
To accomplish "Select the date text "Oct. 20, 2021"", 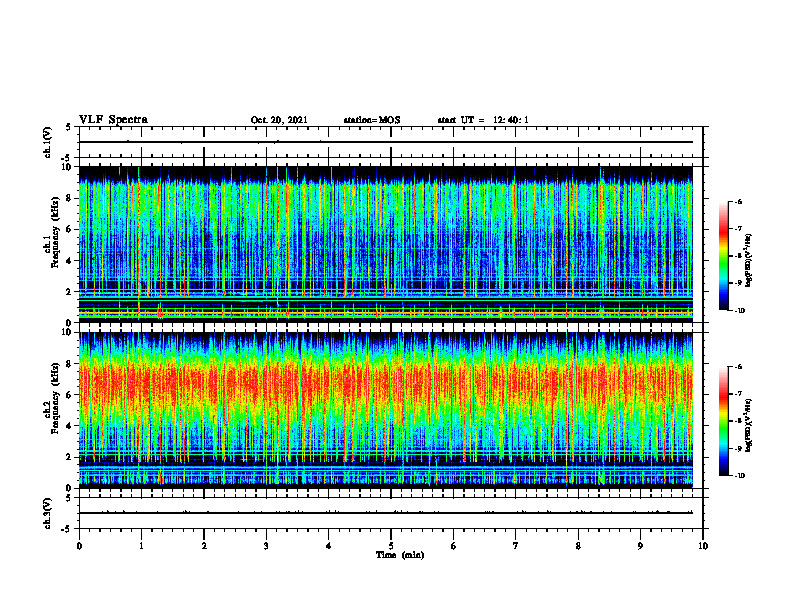I will 279,120.
